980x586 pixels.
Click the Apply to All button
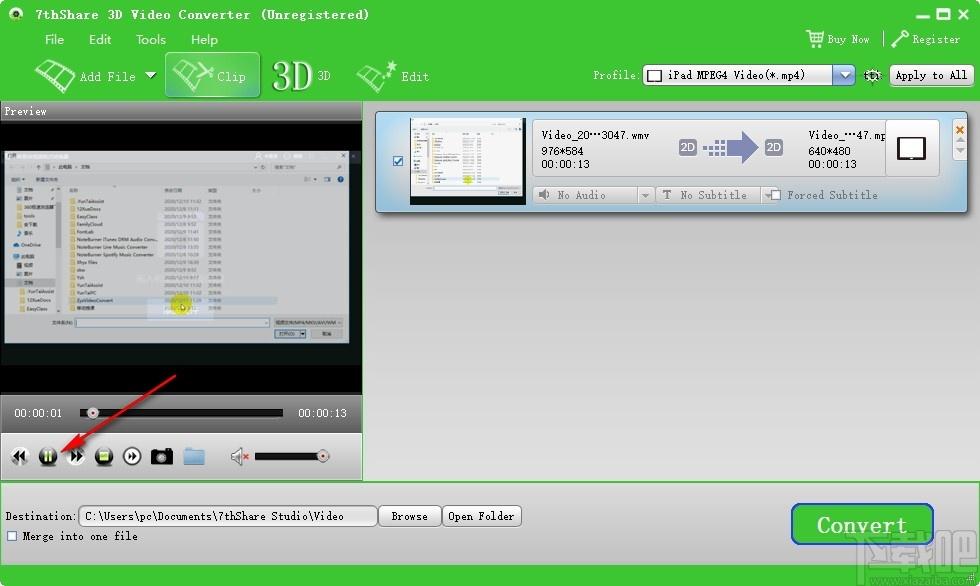931,75
